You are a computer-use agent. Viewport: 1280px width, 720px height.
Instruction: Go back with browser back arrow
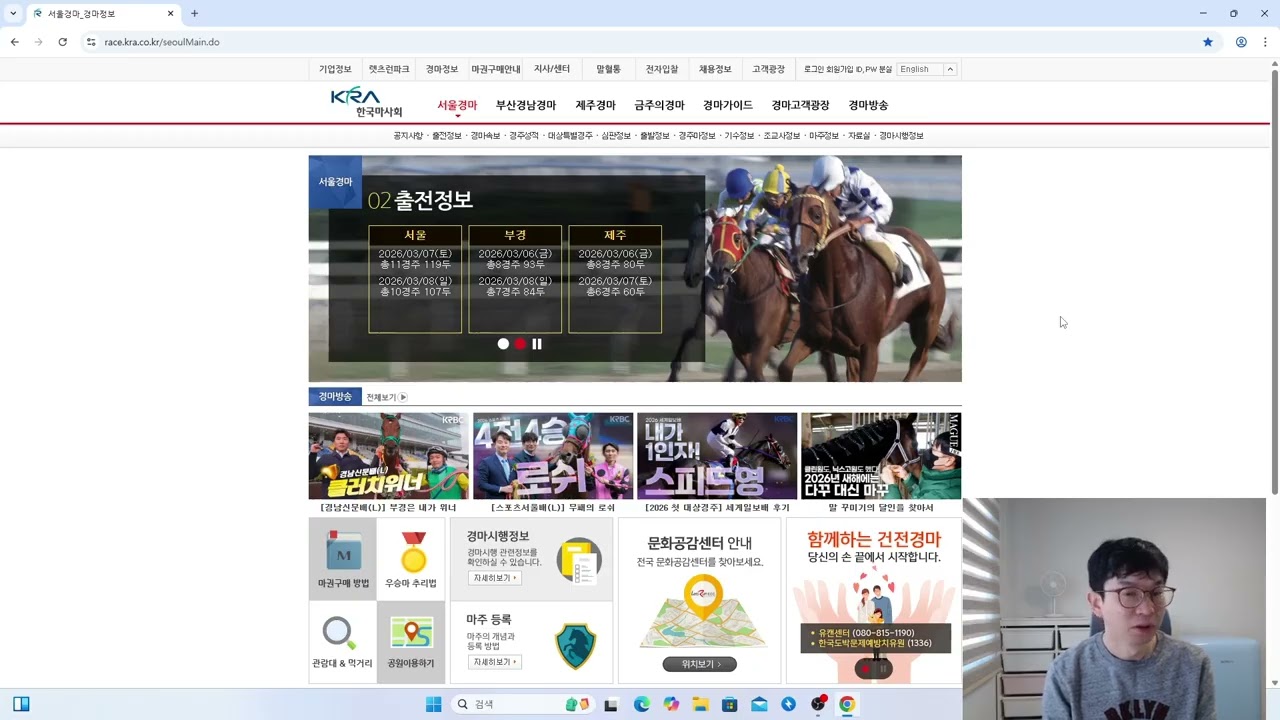[14, 42]
